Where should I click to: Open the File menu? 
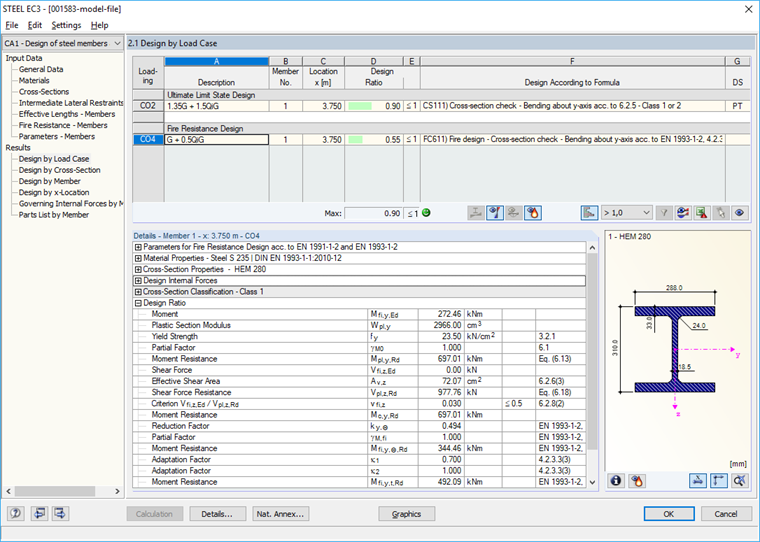[x=12, y=25]
